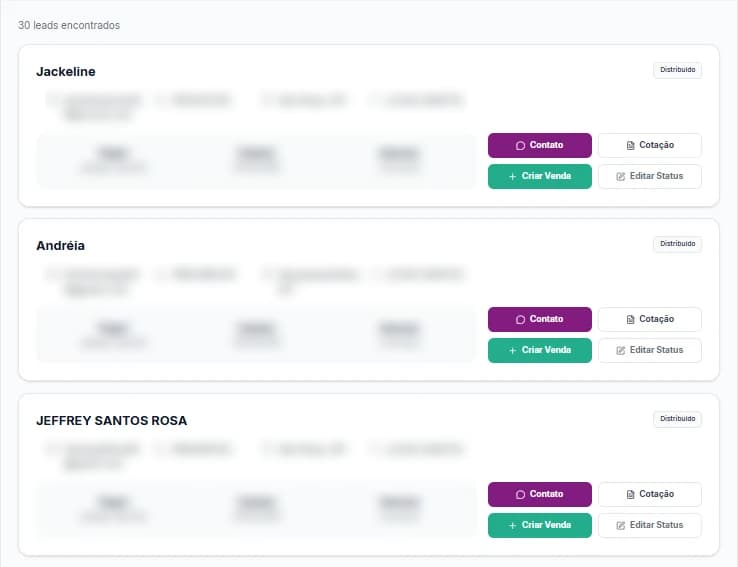Create a sale for Jackeline
738x567 pixels.
540,176
